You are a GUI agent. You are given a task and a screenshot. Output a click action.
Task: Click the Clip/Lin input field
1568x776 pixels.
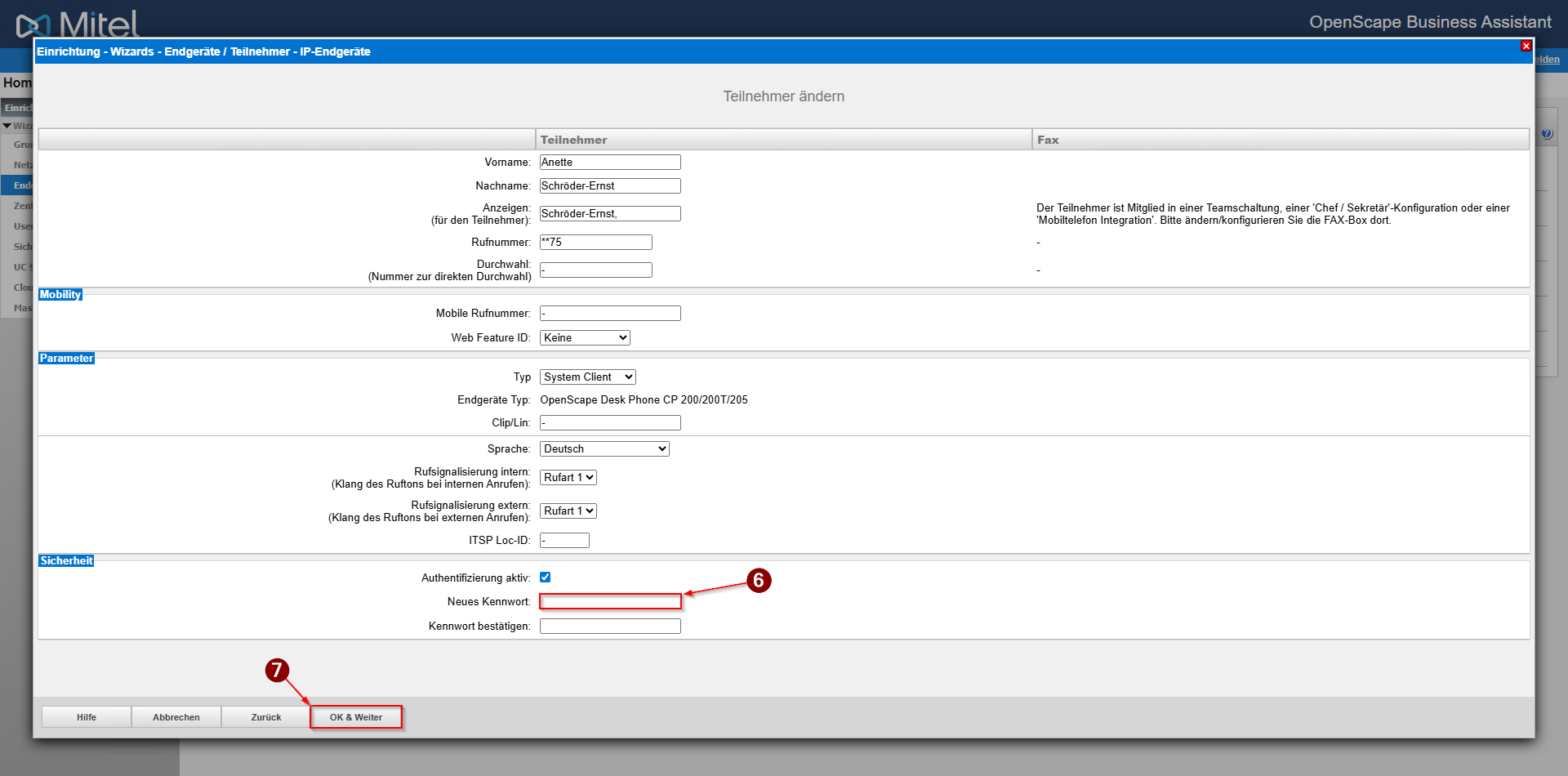(610, 423)
